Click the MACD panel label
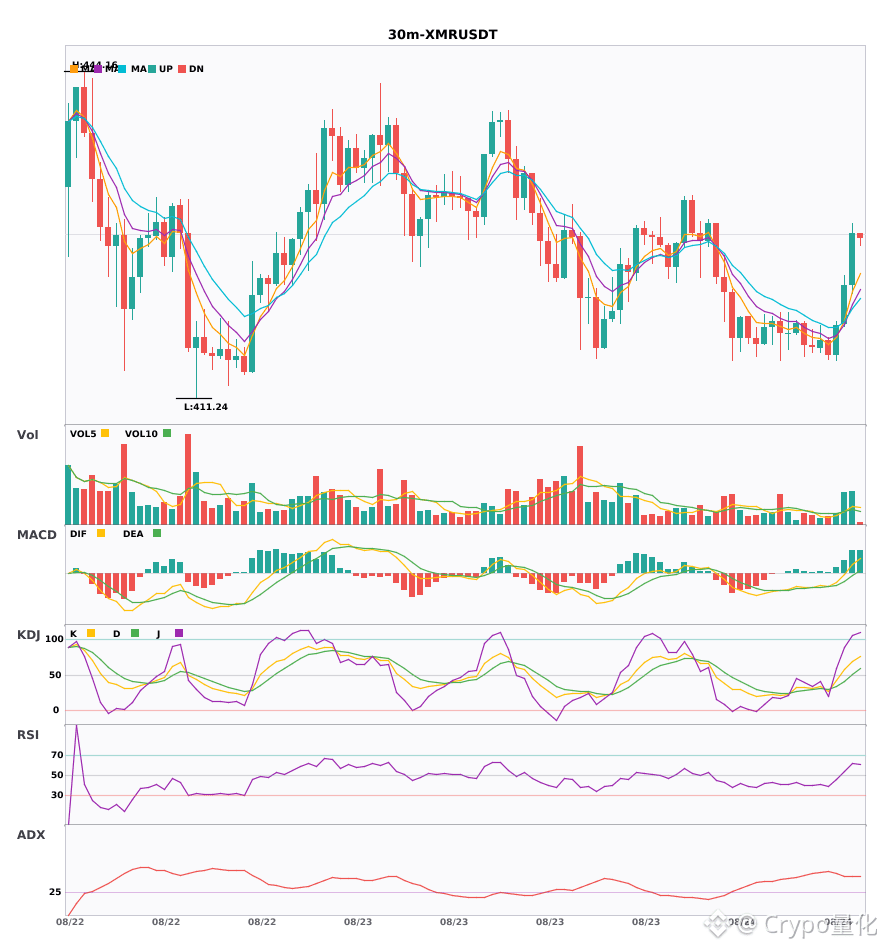This screenshot has width=885, height=950. click(x=36, y=535)
